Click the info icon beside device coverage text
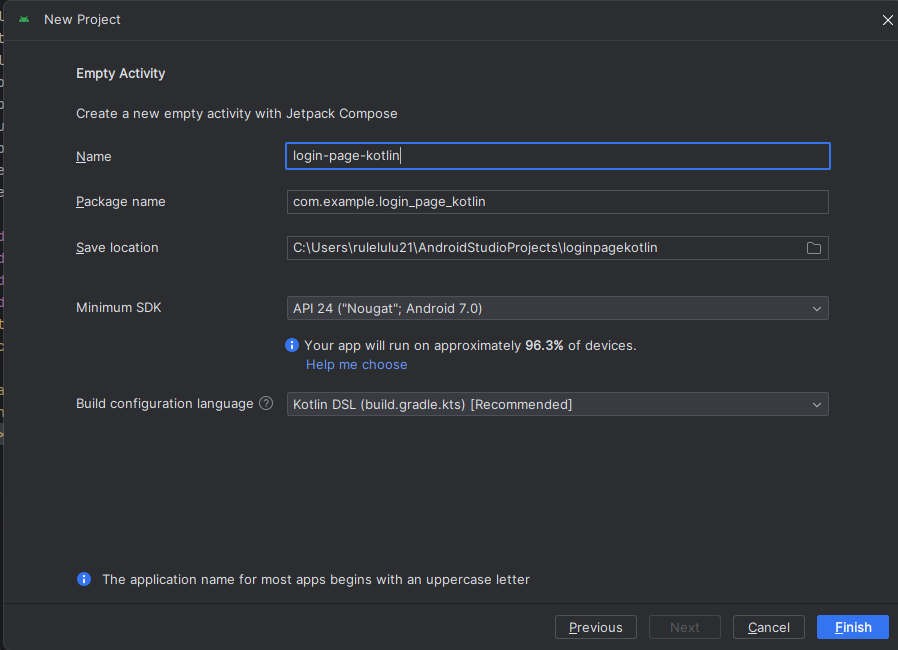 (x=292, y=345)
